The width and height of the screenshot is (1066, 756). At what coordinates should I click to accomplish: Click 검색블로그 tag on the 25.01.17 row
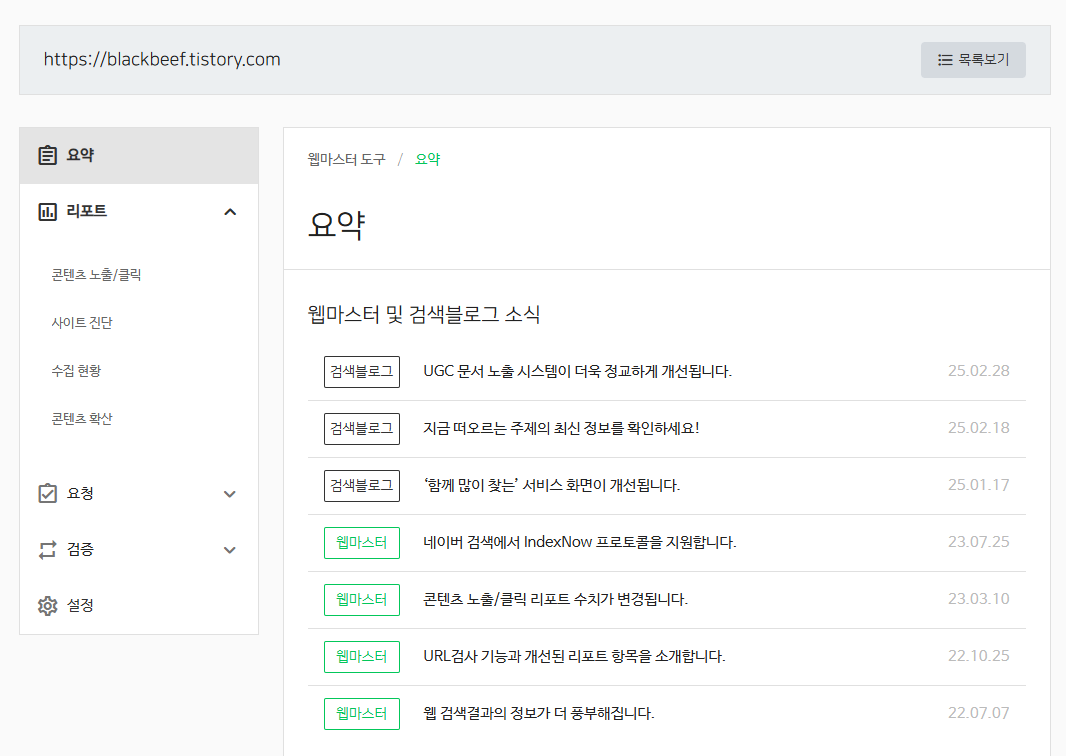(x=362, y=486)
